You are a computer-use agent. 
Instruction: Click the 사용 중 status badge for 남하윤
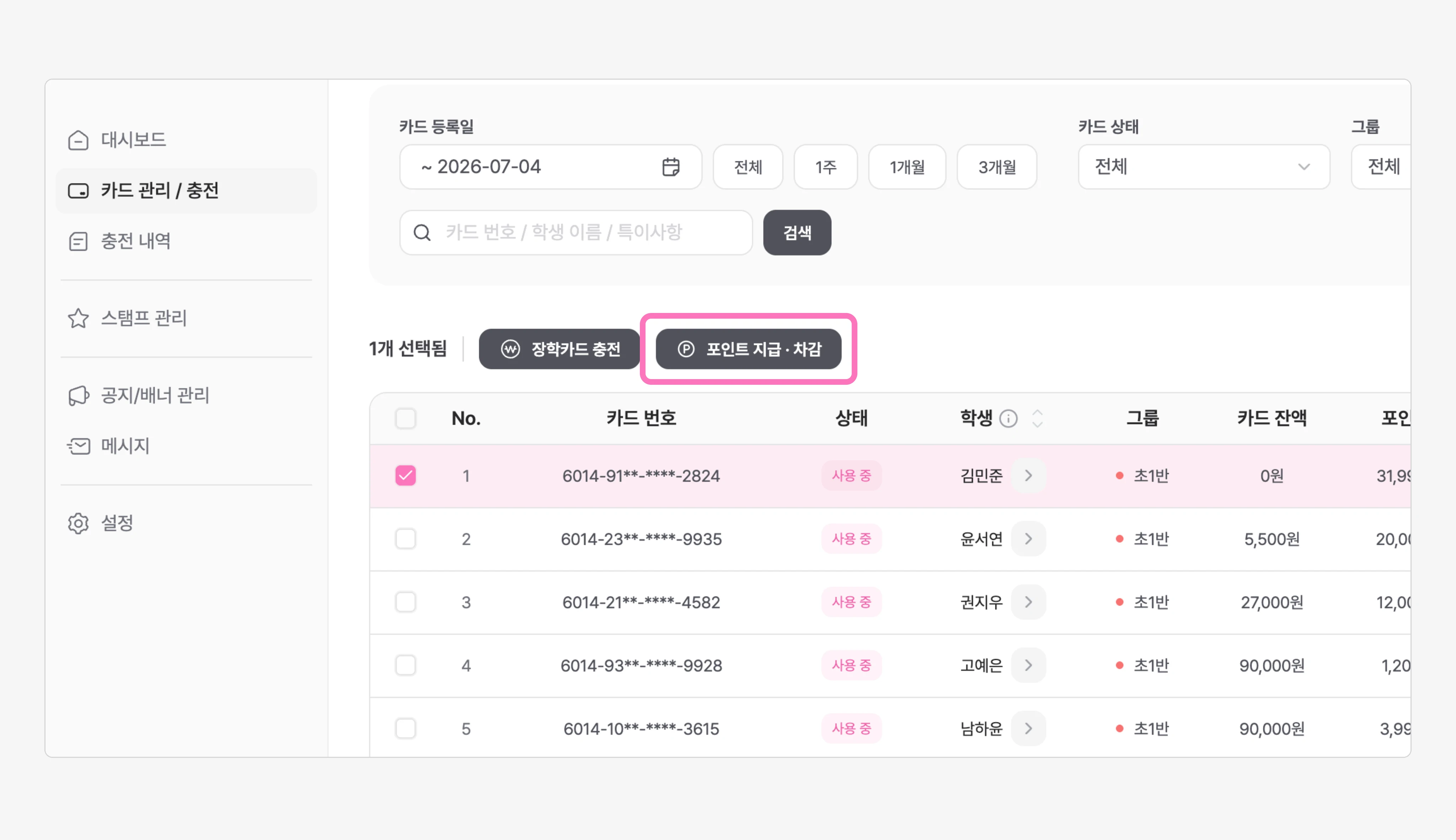pyautogui.click(x=852, y=728)
